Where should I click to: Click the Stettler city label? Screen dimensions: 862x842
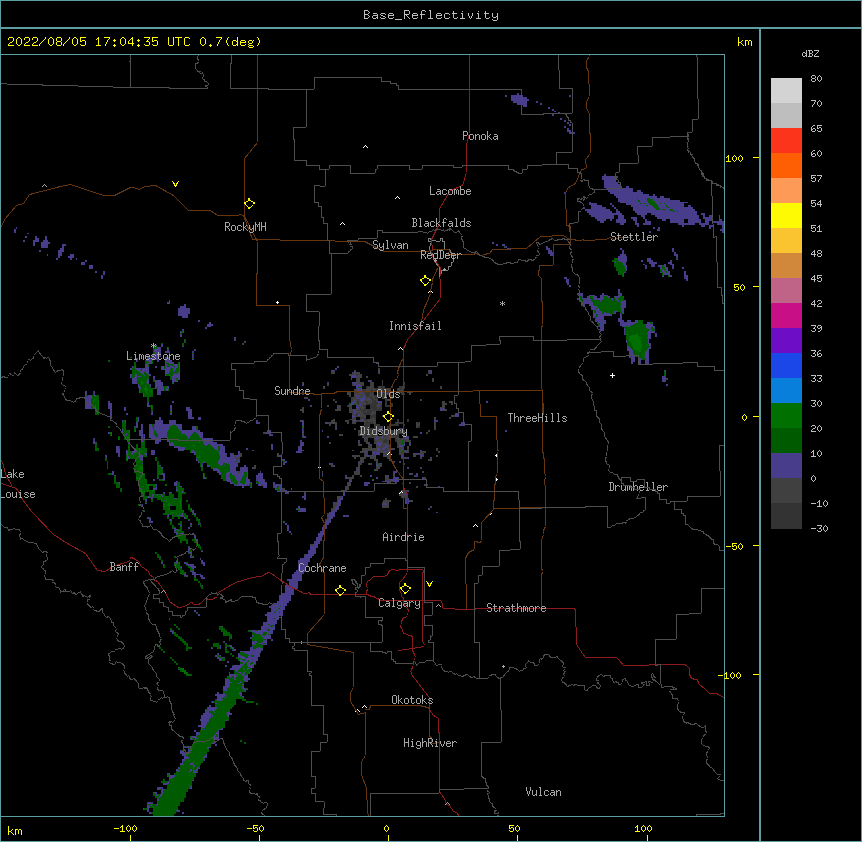pyautogui.click(x=634, y=237)
